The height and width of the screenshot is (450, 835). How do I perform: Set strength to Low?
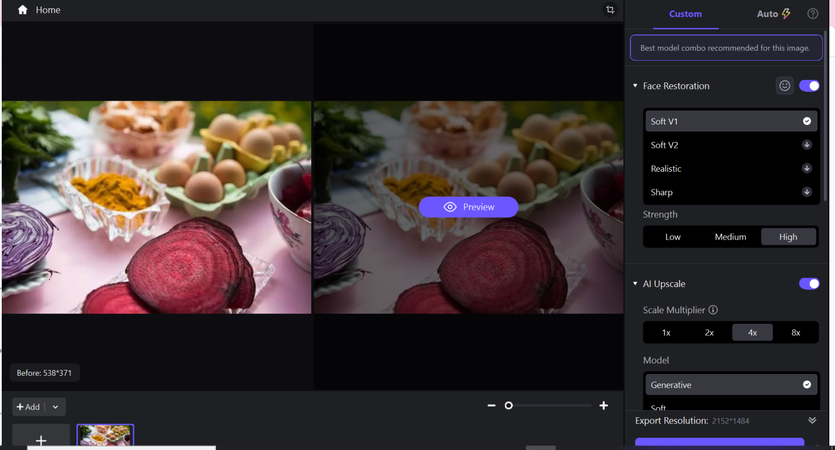click(673, 237)
